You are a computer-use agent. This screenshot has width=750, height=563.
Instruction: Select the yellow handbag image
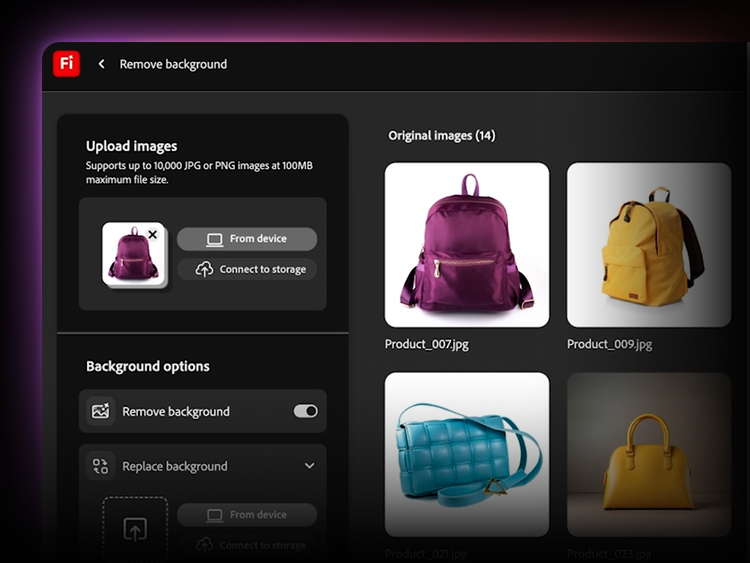click(649, 454)
